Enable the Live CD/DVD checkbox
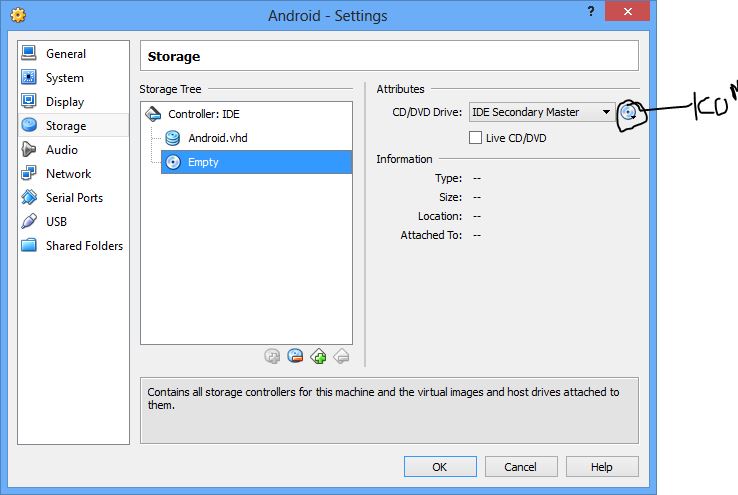 [x=475, y=138]
